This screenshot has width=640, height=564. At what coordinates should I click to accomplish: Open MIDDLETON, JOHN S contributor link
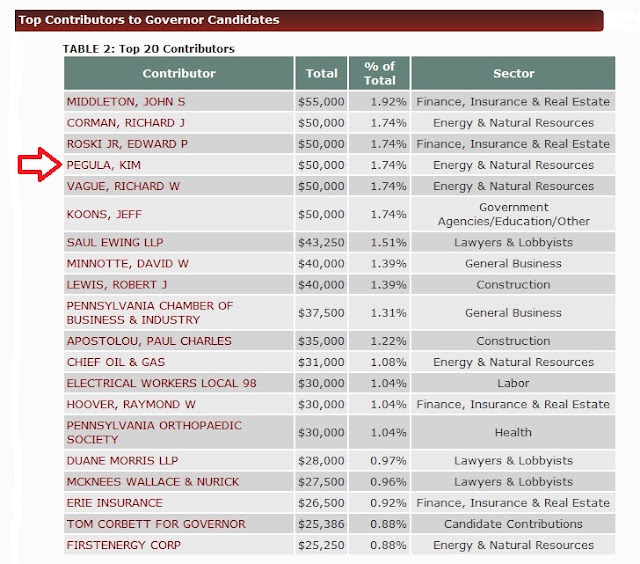tap(126, 102)
